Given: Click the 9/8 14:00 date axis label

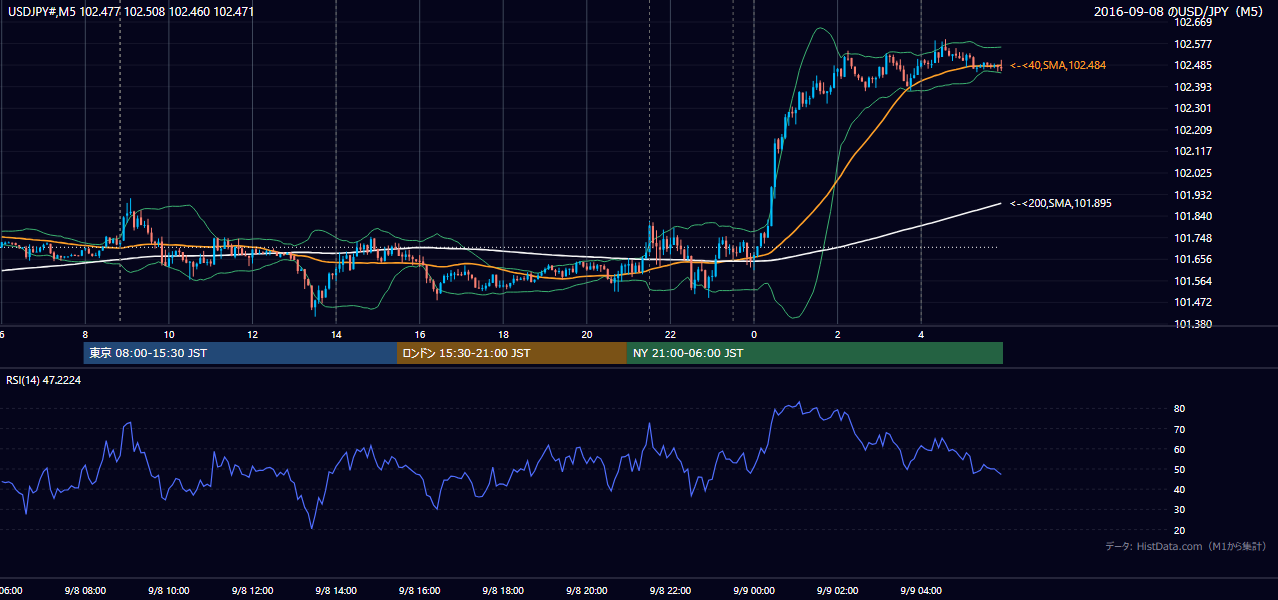Looking at the screenshot, I should (x=336, y=591).
